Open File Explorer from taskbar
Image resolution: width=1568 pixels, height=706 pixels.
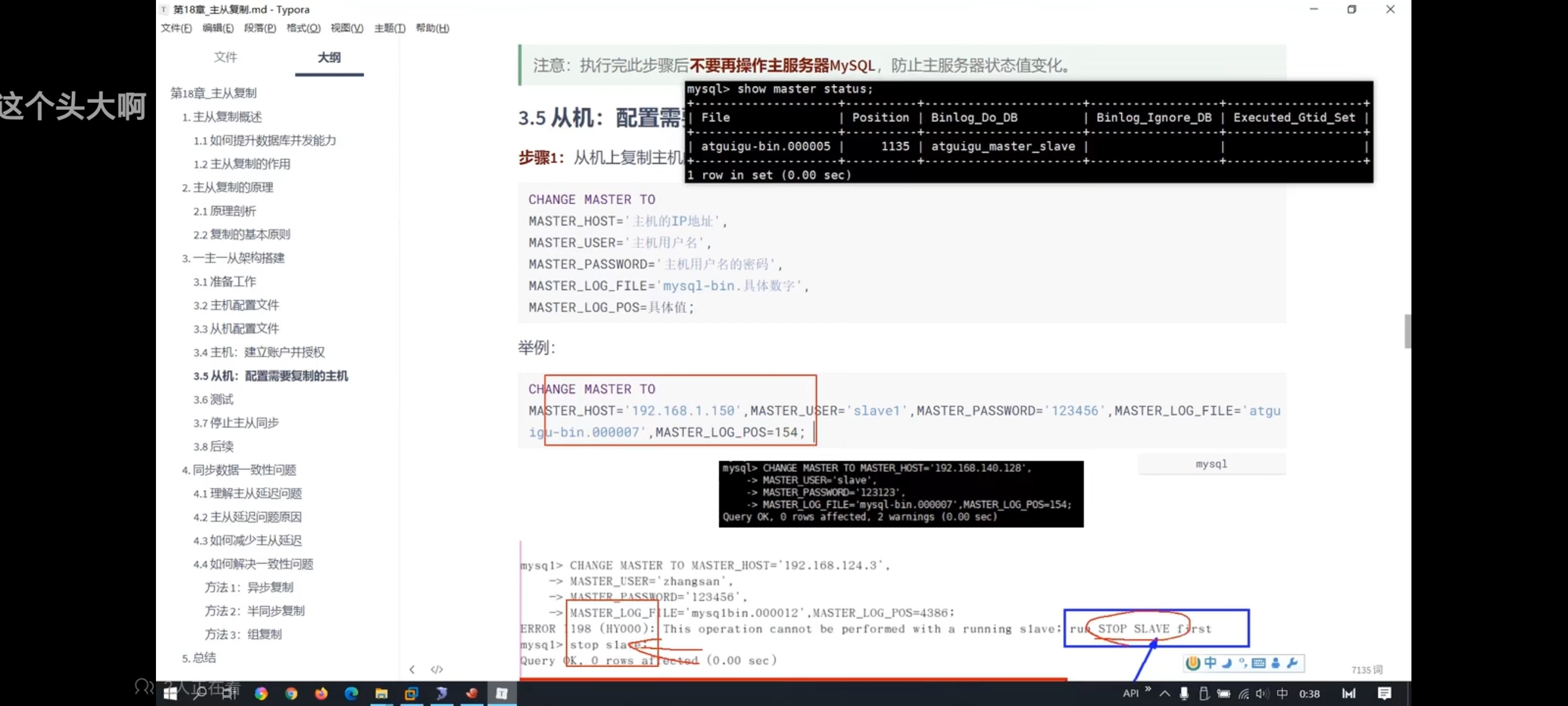381,693
